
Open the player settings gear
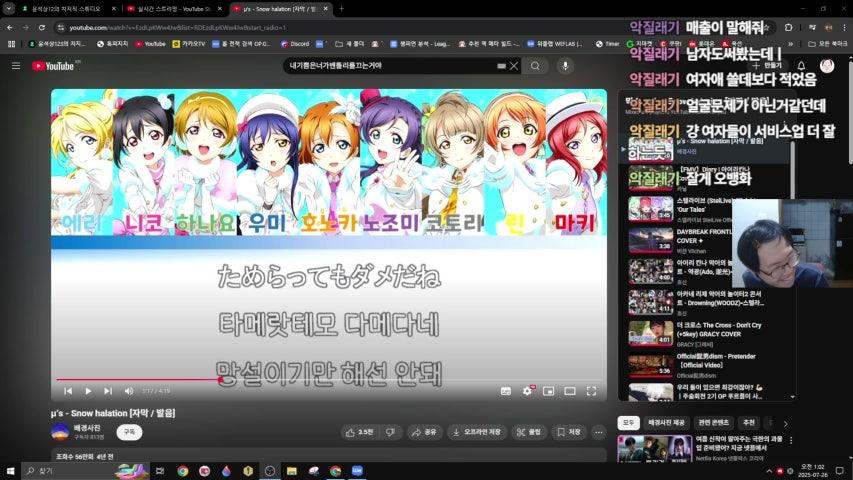tap(527, 391)
